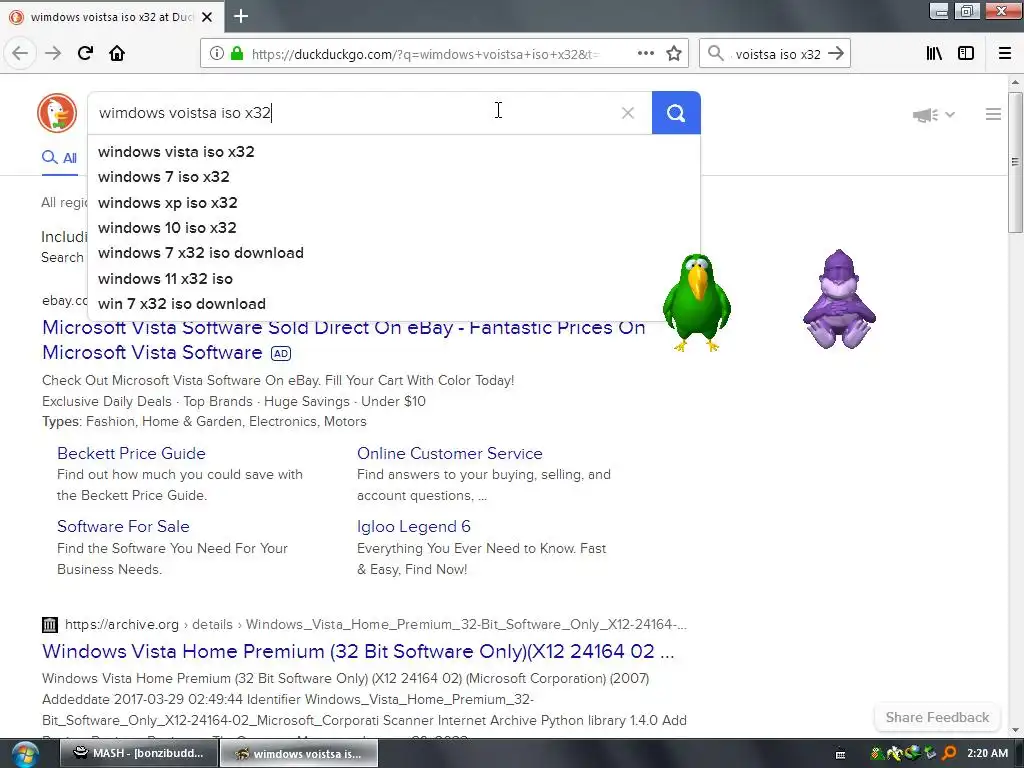The image size is (1024, 768).
Task: Click the Firefox address bar URL
Action: click(x=424, y=54)
